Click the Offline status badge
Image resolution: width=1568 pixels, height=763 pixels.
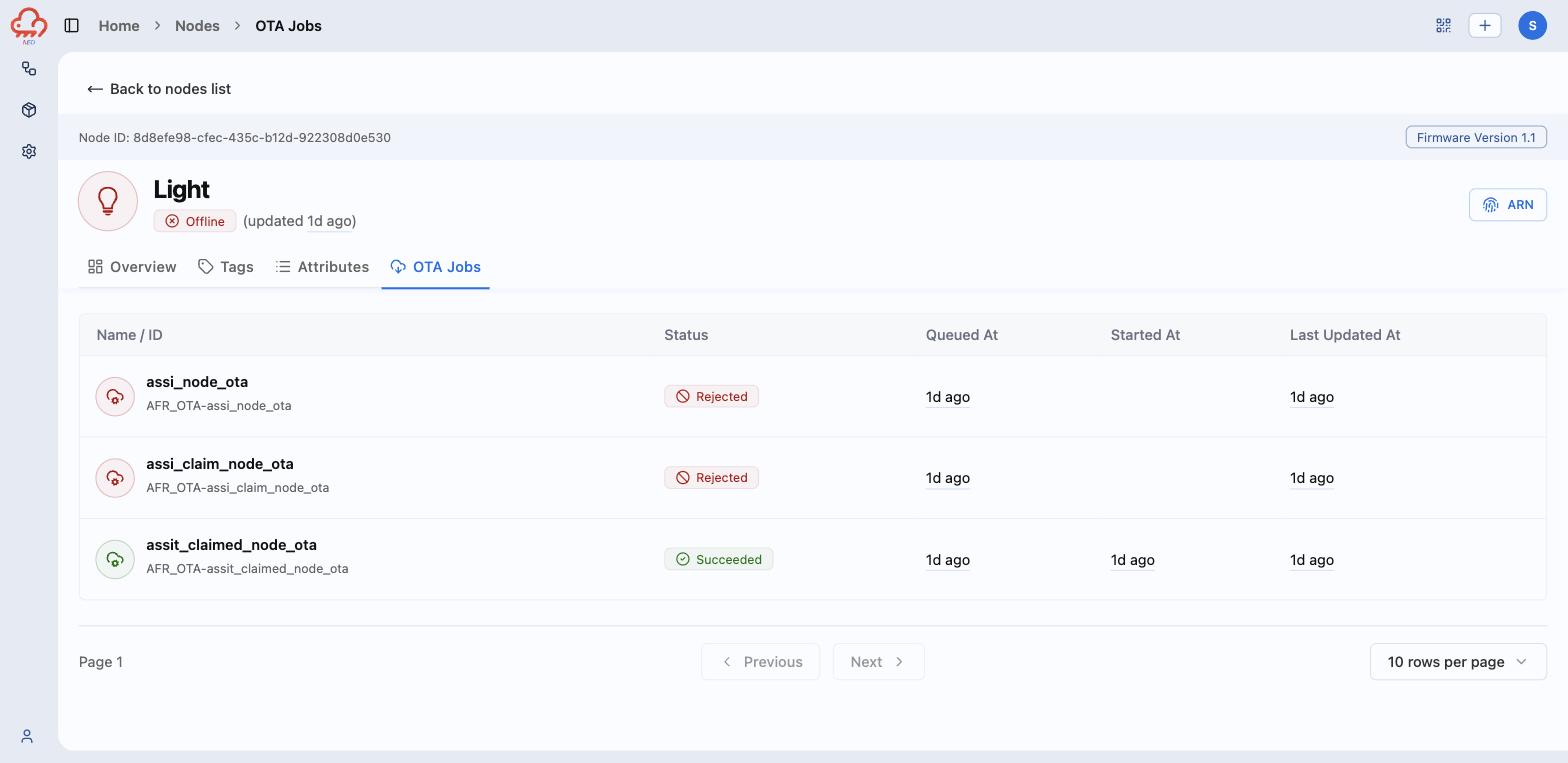click(195, 221)
